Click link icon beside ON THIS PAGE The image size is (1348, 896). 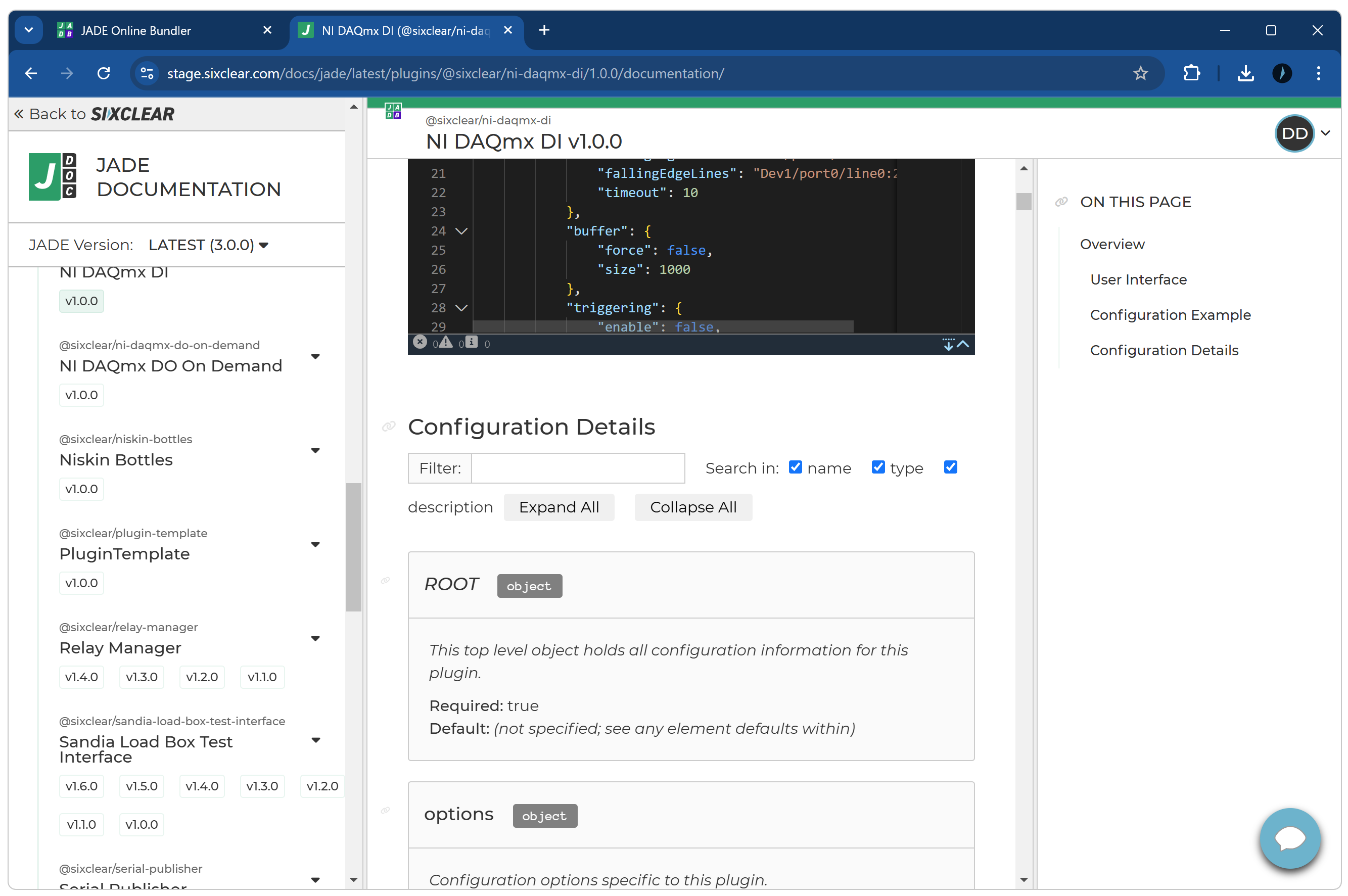pyautogui.click(x=1062, y=202)
